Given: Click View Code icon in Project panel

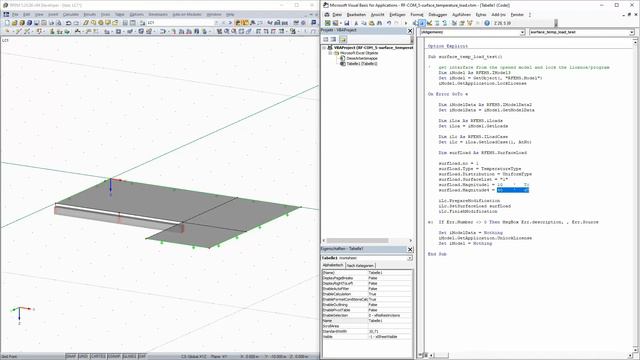Looking at the screenshot, I should click(x=326, y=39).
